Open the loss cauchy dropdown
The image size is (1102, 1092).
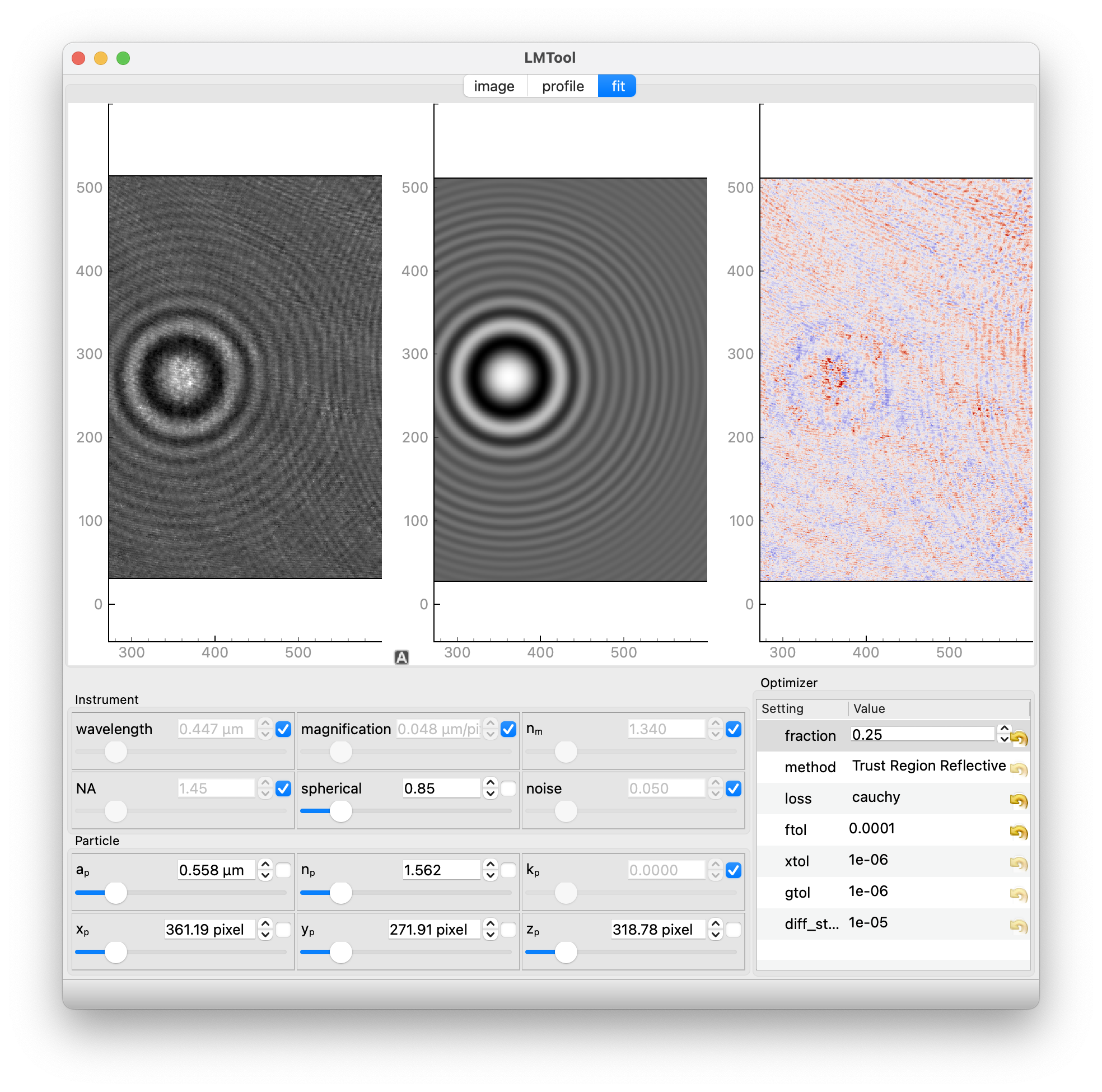(876, 797)
